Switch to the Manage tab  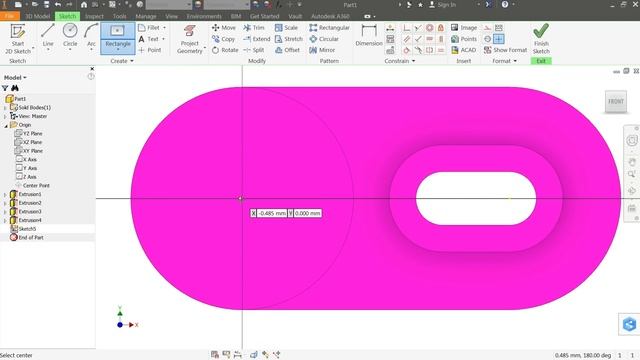click(146, 16)
